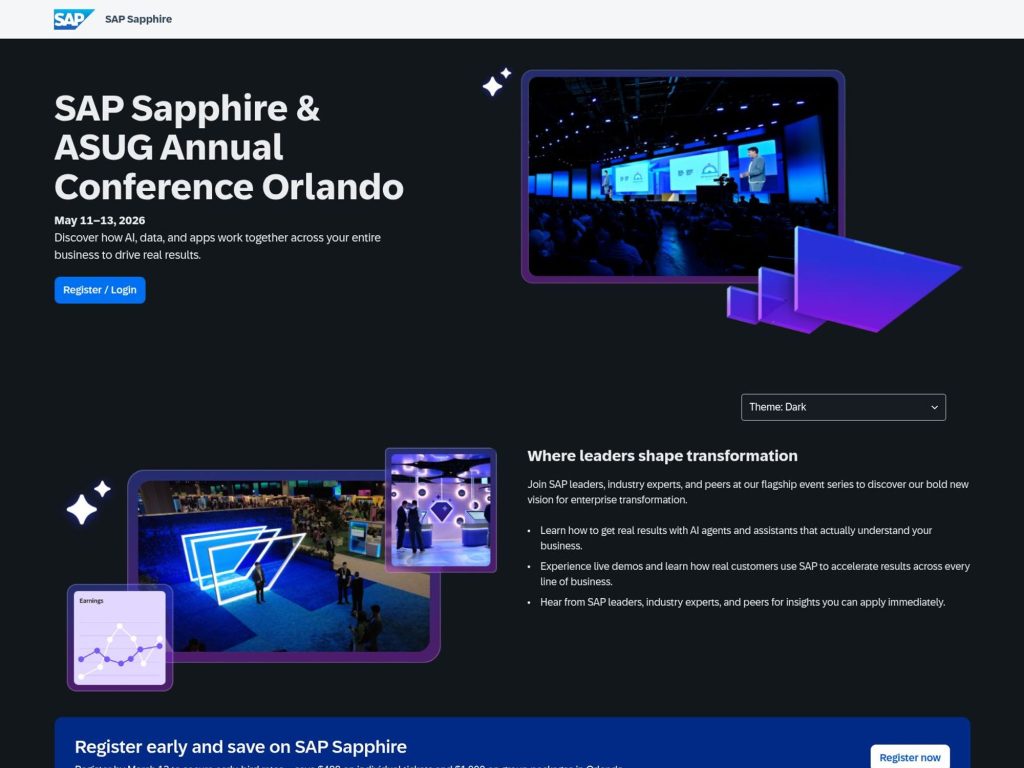Expand the theme selection combo box
Image resolution: width=1024 pixels, height=768 pixels.
tap(842, 407)
